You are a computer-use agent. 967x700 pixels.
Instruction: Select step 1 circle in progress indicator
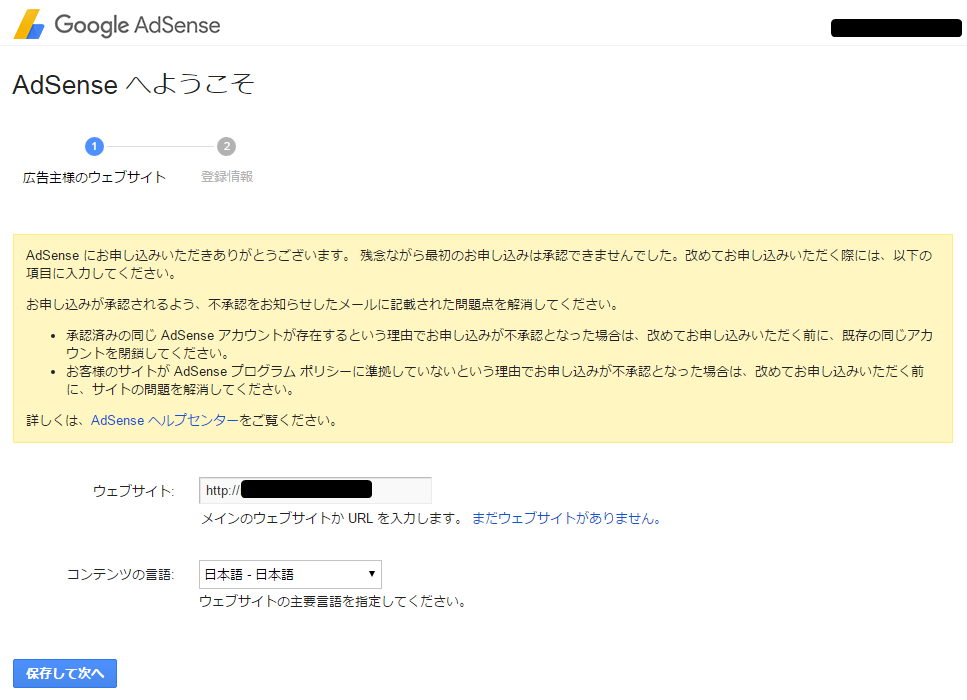(x=94, y=146)
